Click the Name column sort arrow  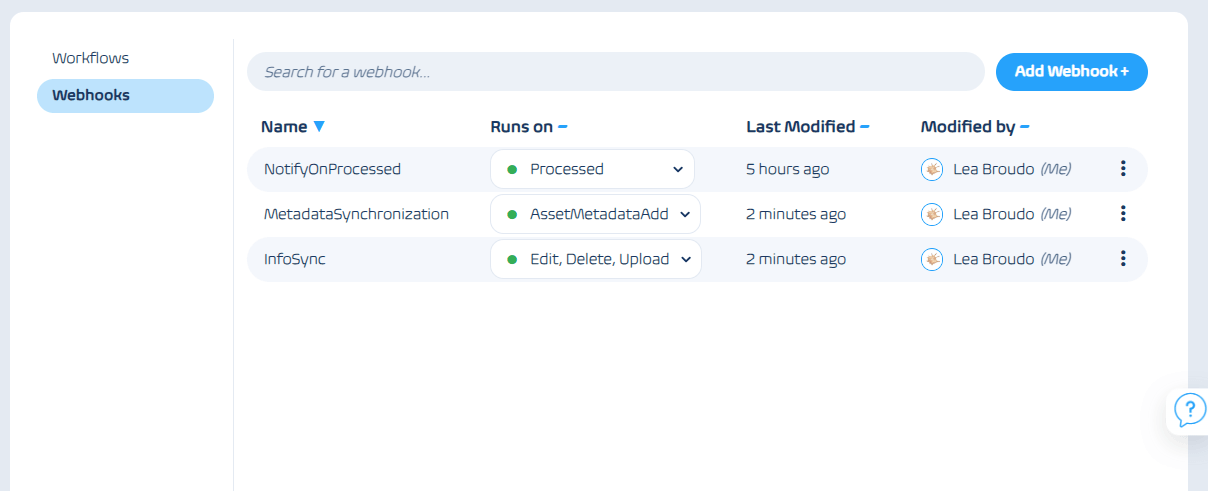[319, 127]
